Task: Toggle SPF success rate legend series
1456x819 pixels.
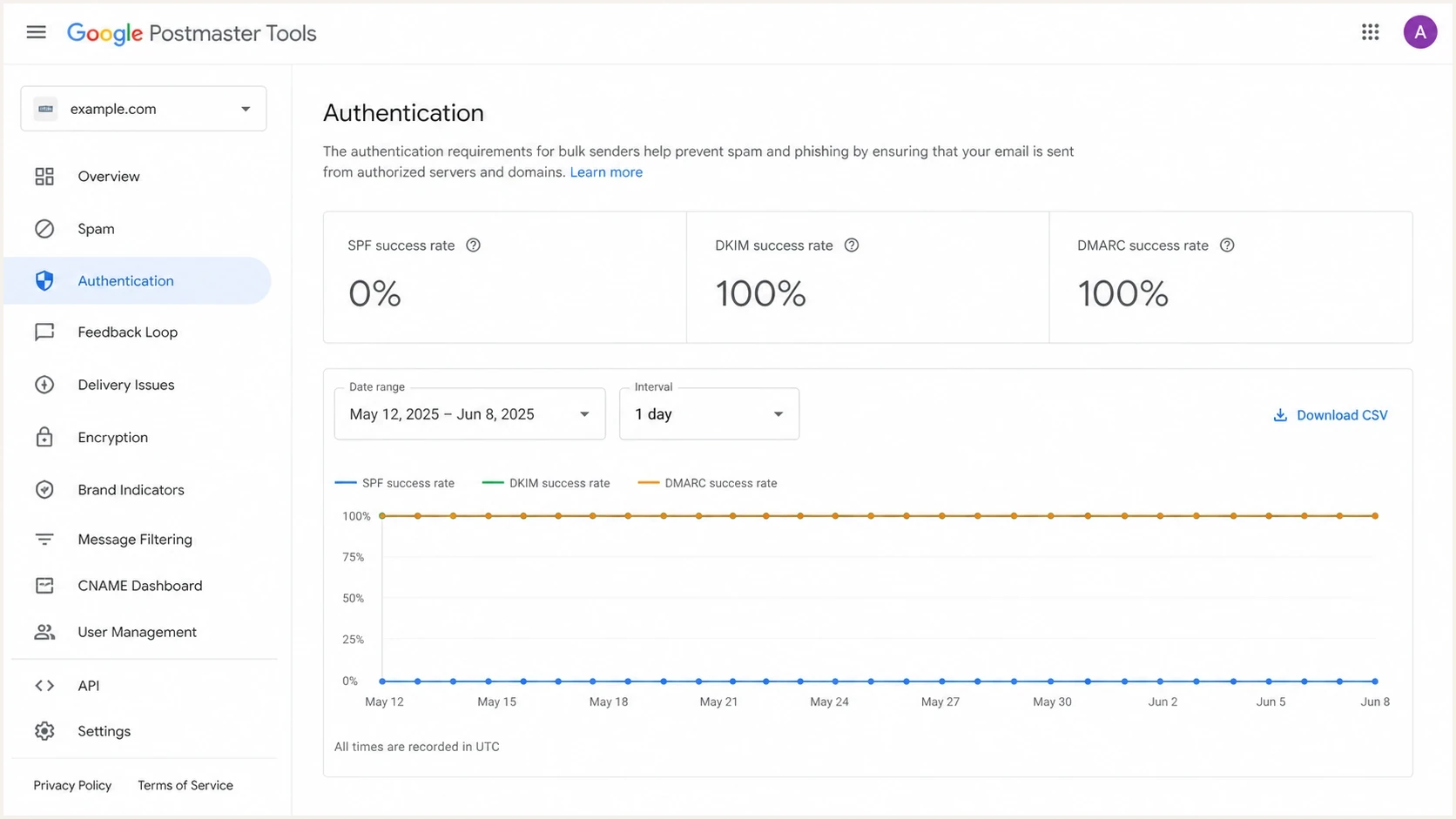Action: (394, 483)
